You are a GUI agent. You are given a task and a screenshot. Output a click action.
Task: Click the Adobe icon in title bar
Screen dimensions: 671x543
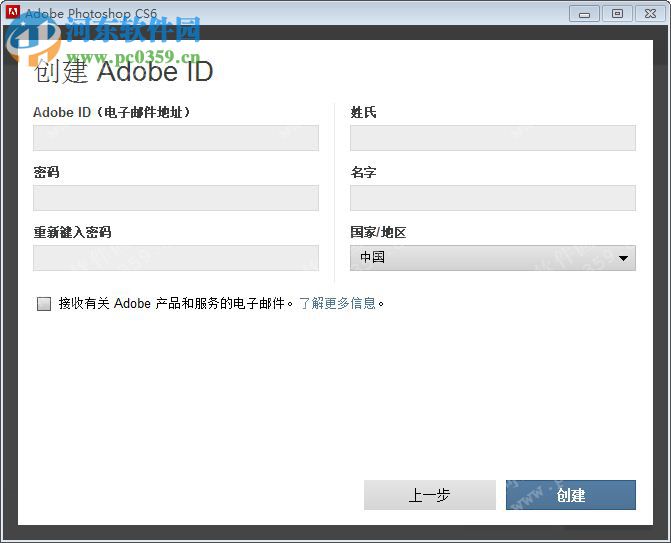click(x=12, y=12)
